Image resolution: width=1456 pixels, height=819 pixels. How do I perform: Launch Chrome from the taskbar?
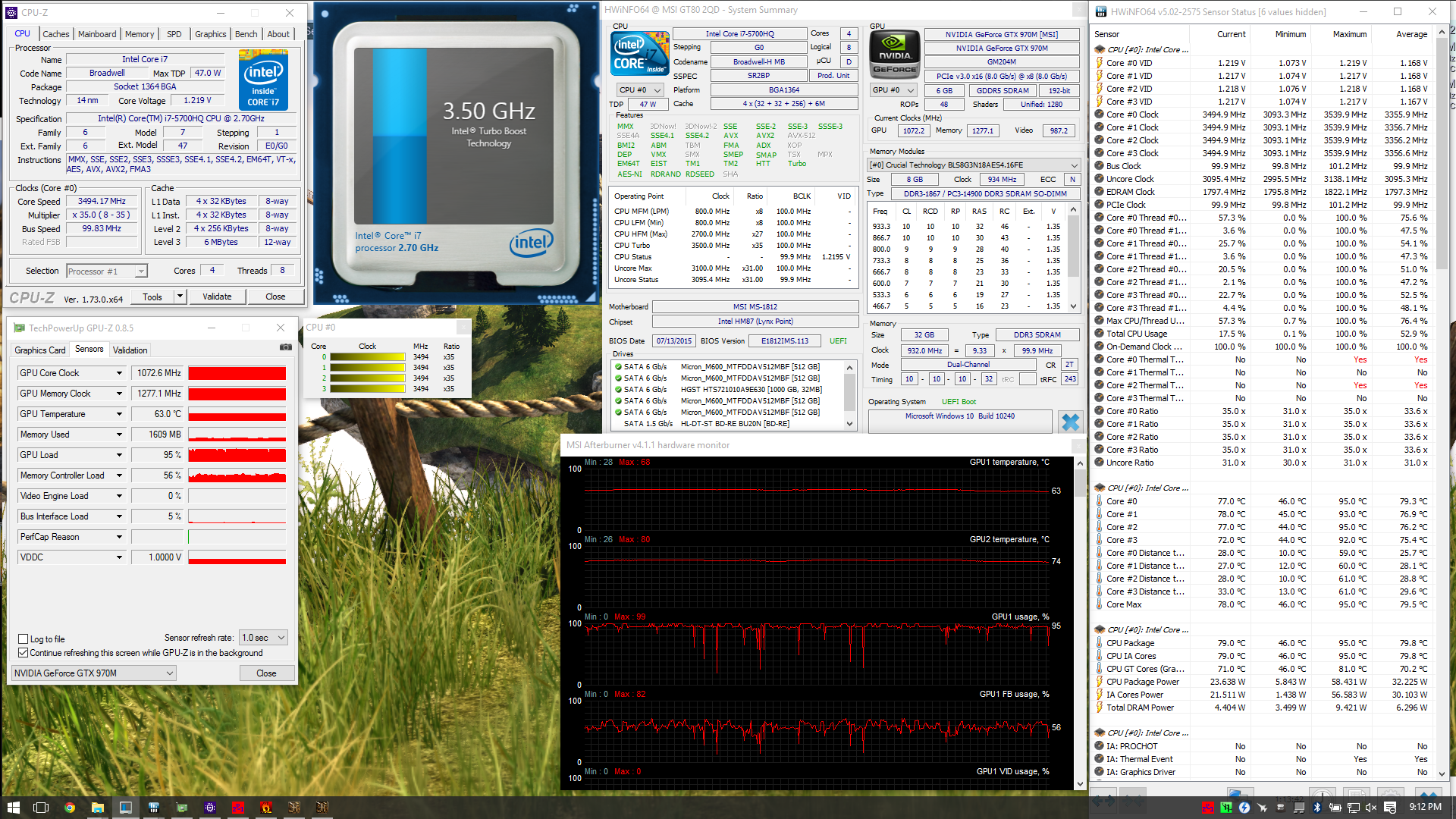point(69,808)
